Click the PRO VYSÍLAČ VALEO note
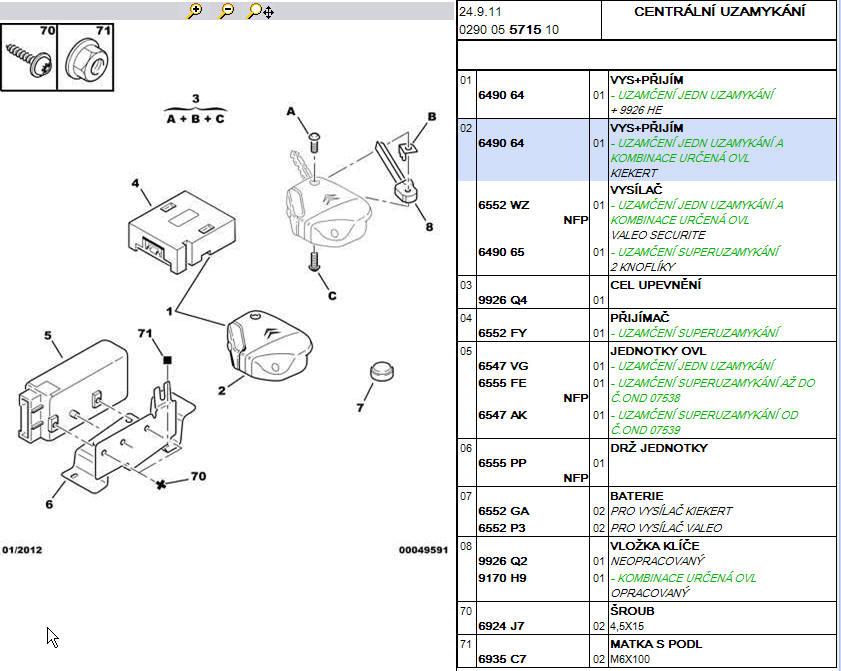The image size is (841, 671). pos(666,528)
